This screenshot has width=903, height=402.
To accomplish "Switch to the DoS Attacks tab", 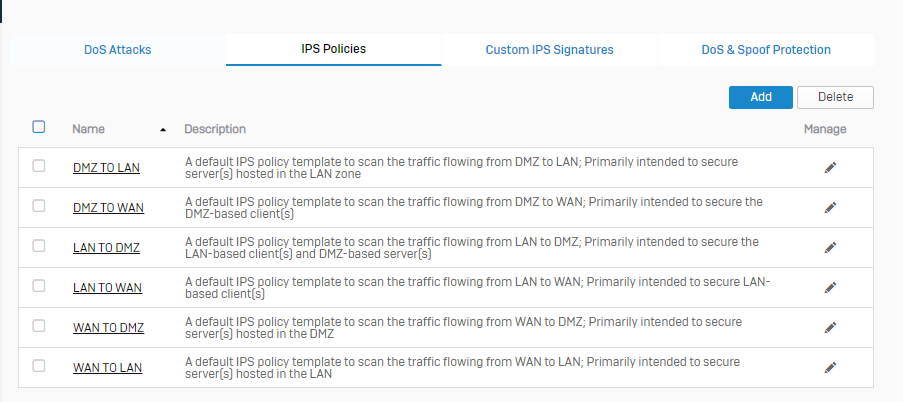I will click(118, 49).
